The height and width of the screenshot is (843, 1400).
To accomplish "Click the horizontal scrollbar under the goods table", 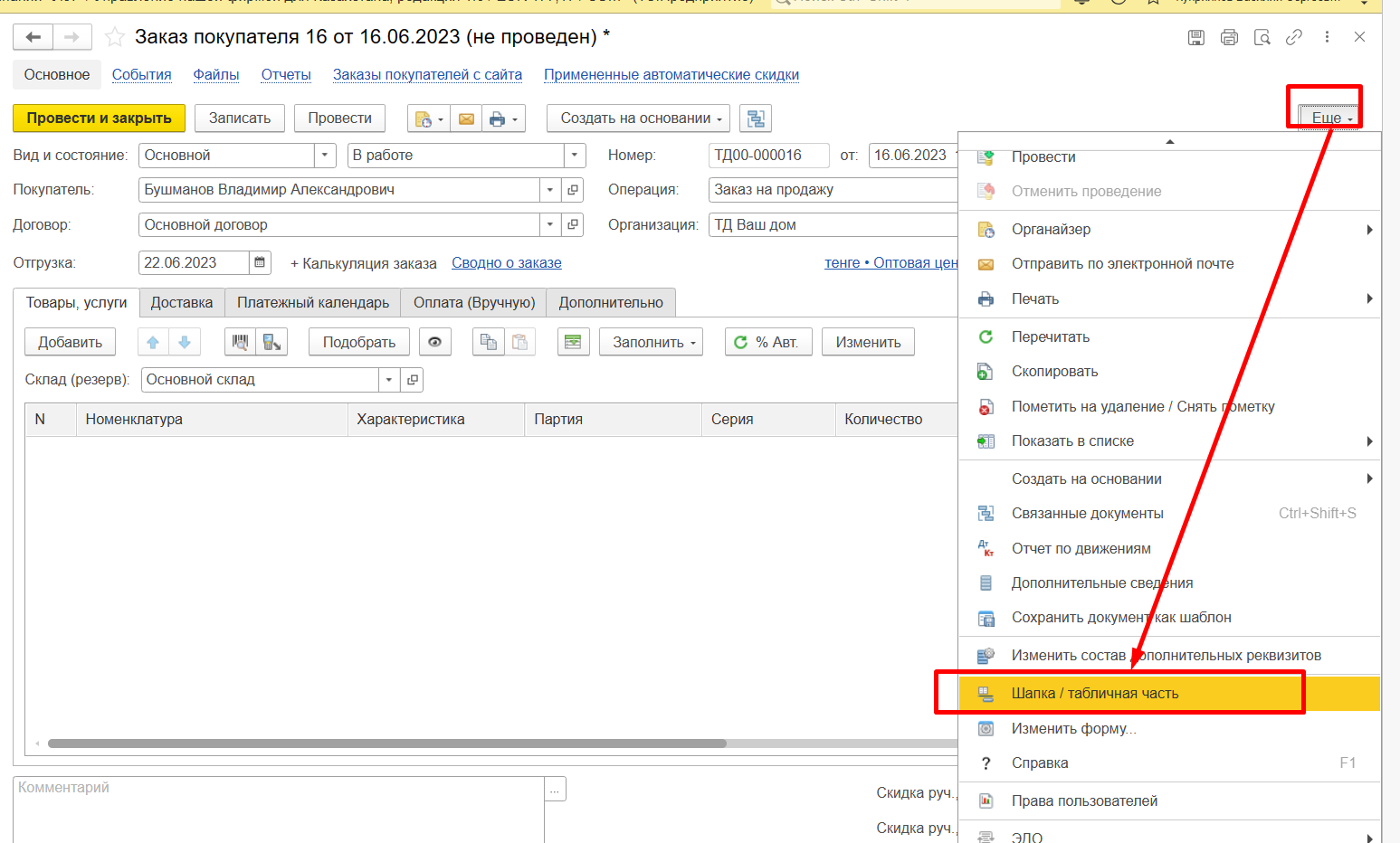I will click(x=387, y=744).
